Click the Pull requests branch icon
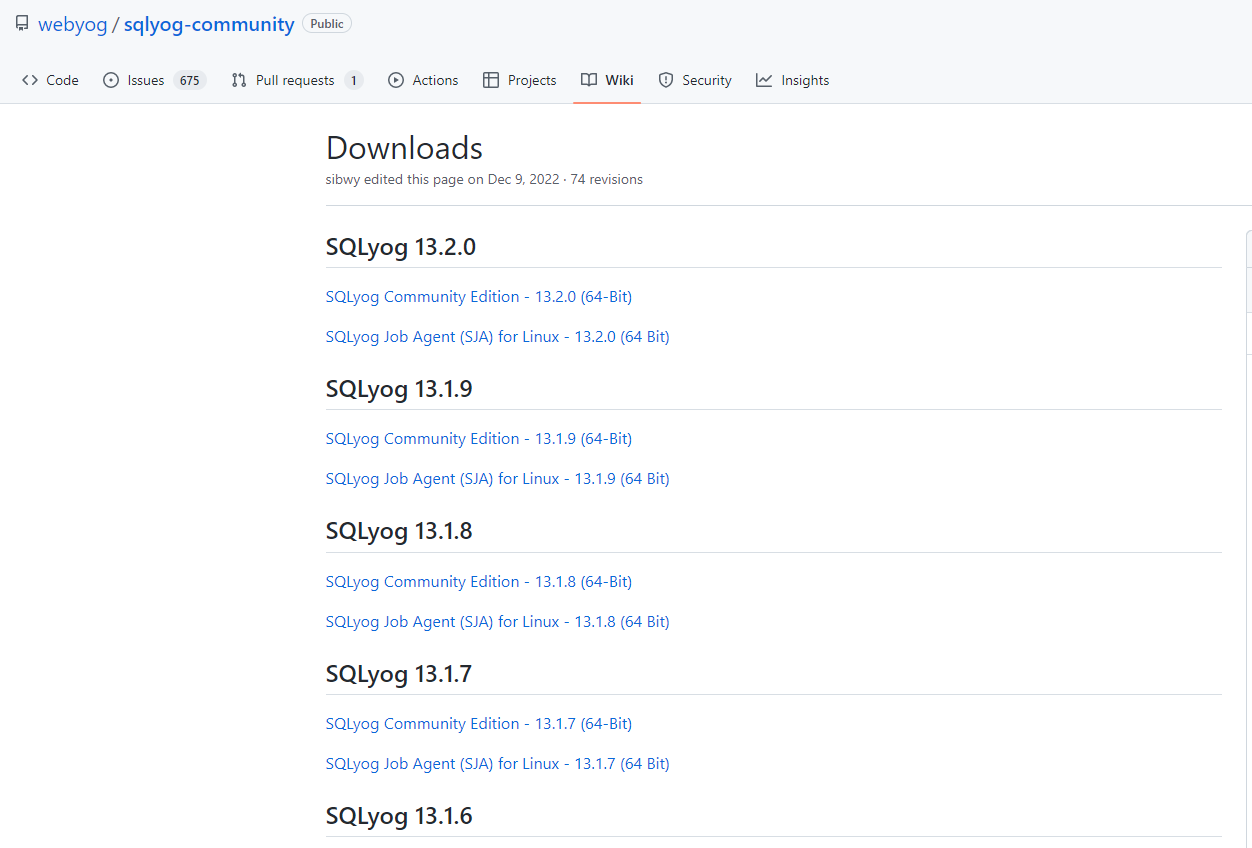Viewport: 1252px width, 848px height. pos(239,80)
